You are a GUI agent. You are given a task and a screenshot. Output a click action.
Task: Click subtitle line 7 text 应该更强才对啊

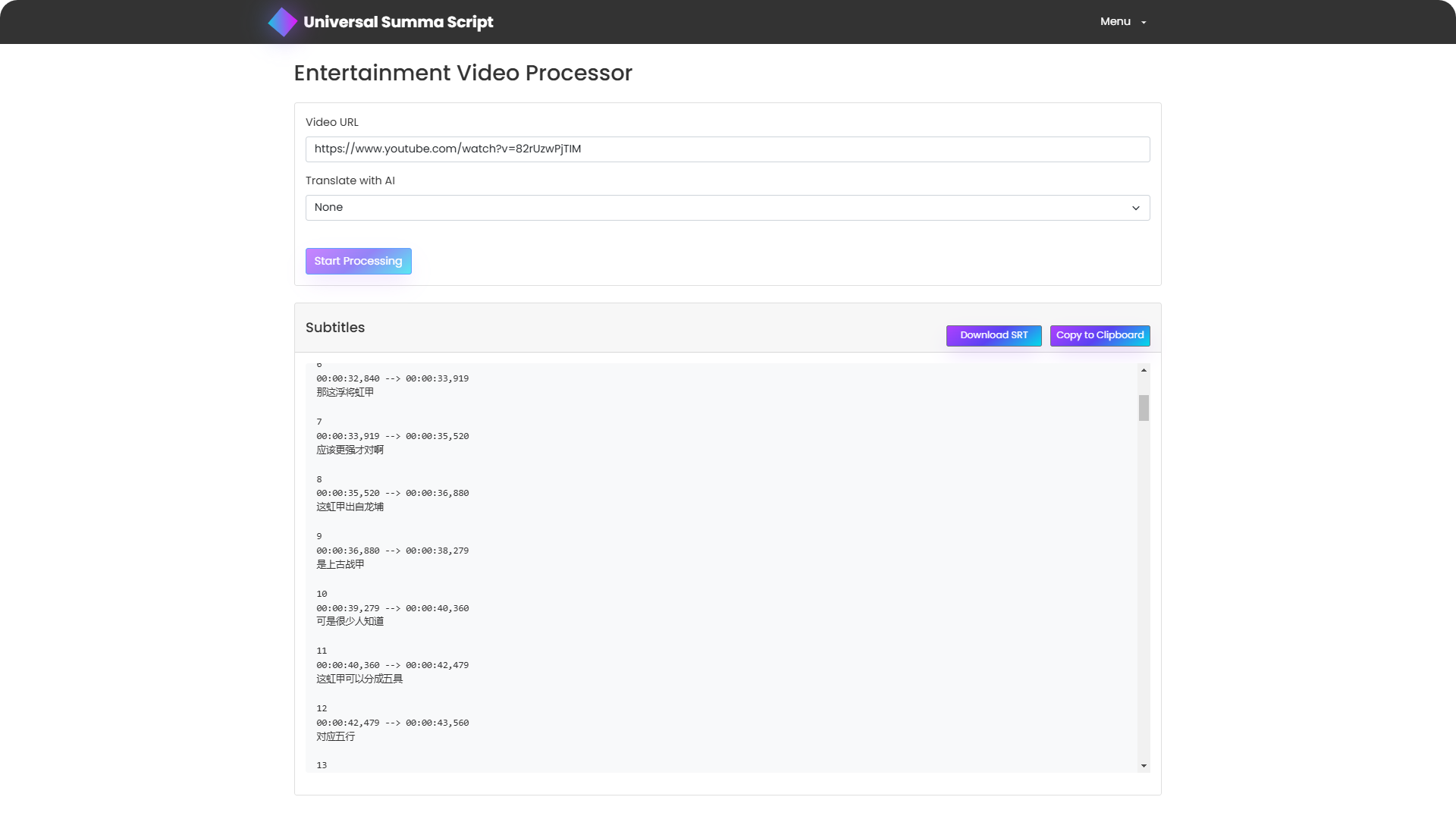tap(350, 450)
